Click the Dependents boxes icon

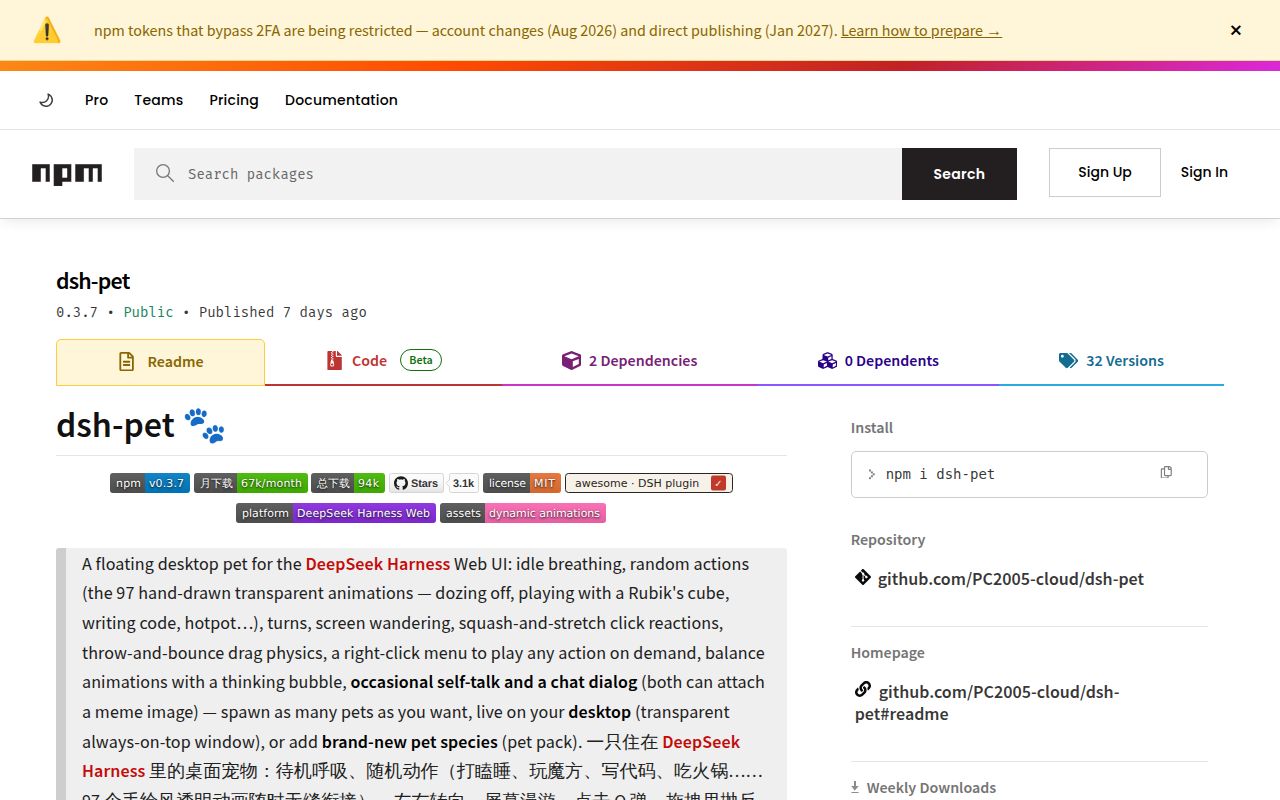click(x=827, y=361)
